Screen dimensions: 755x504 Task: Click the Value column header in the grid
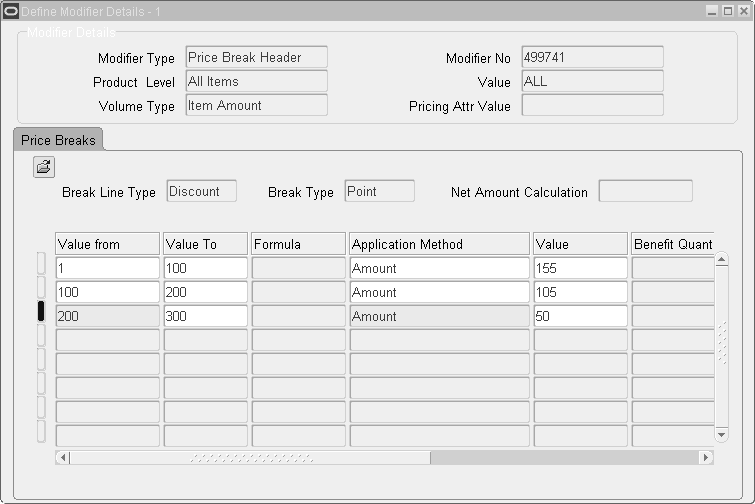pyautogui.click(x=581, y=244)
